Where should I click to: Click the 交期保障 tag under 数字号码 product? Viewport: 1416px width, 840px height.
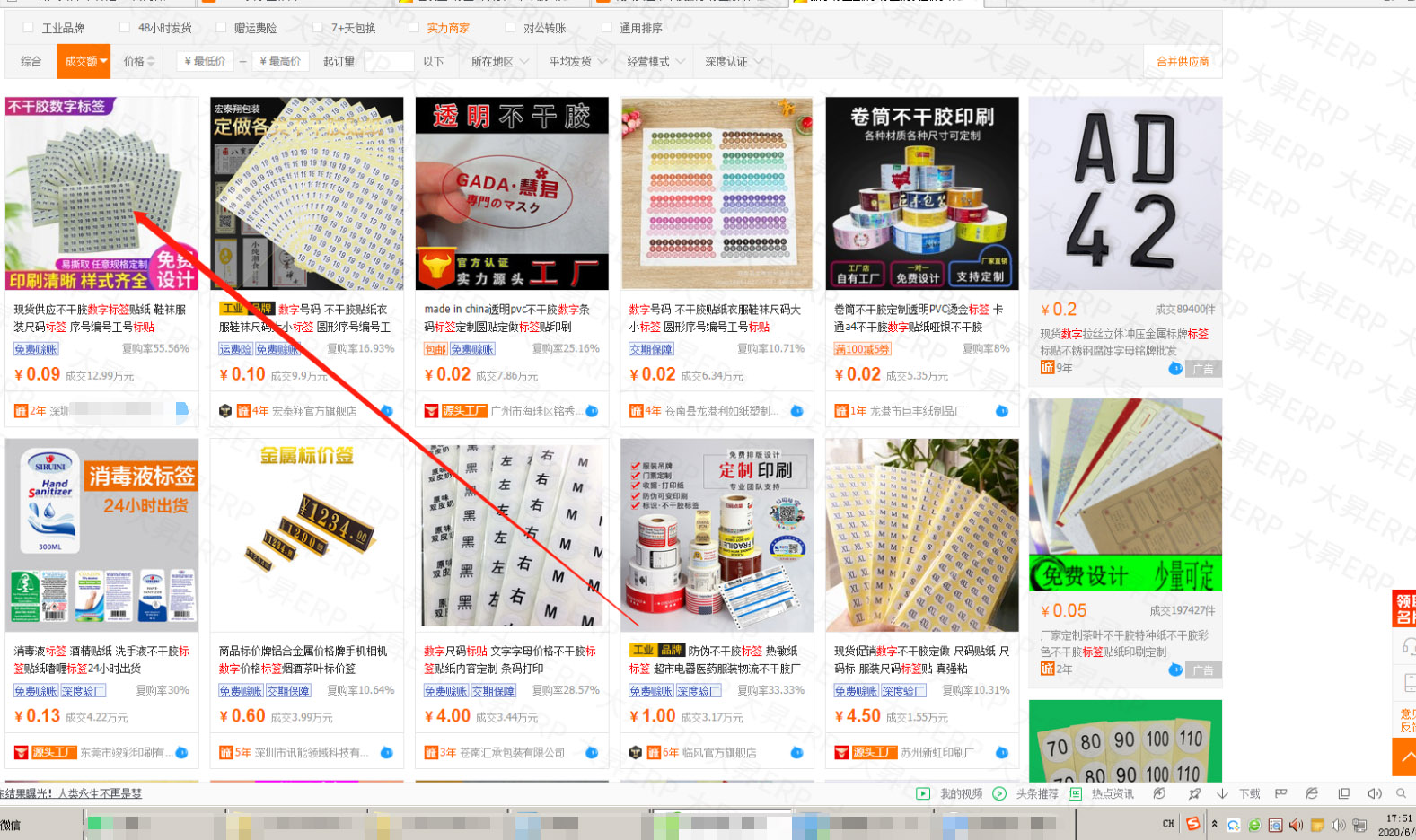click(x=651, y=349)
